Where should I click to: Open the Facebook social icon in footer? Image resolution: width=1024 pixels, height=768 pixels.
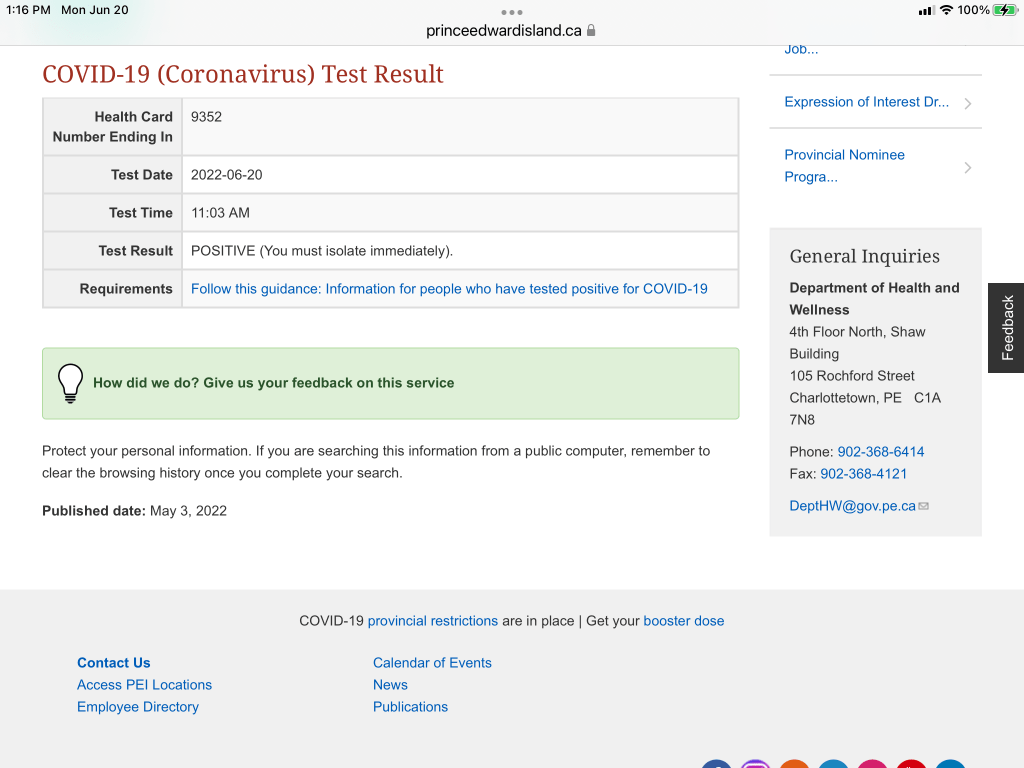716,765
